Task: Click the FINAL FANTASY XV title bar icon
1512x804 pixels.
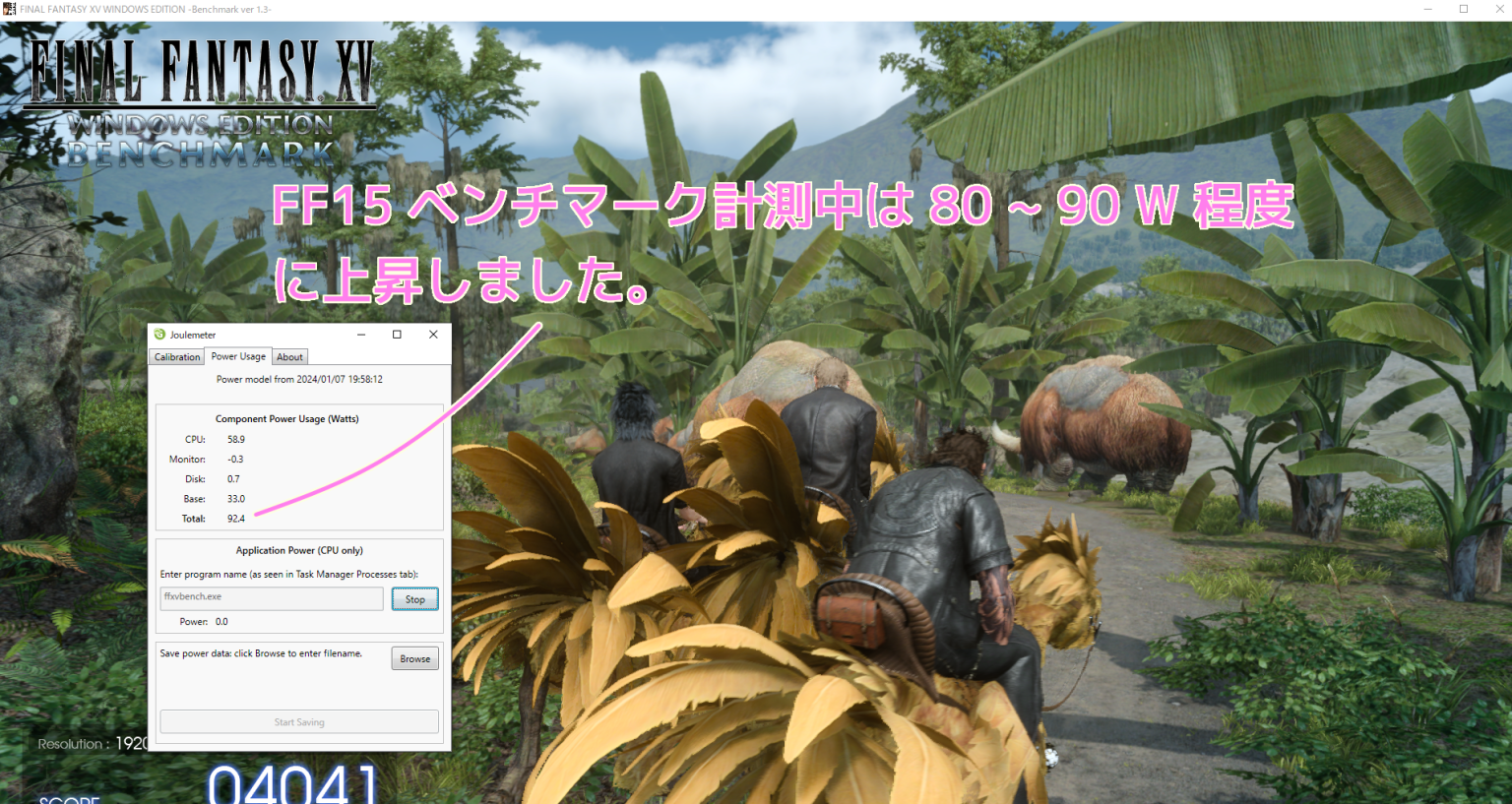Action: (10, 9)
